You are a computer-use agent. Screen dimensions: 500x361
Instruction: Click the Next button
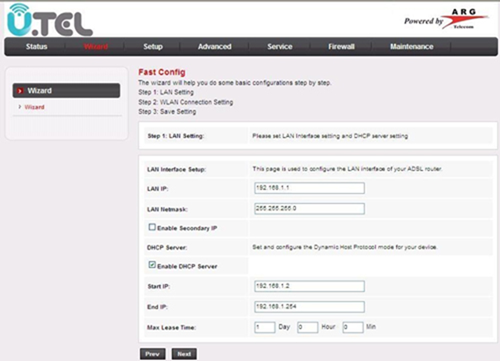[184, 354]
